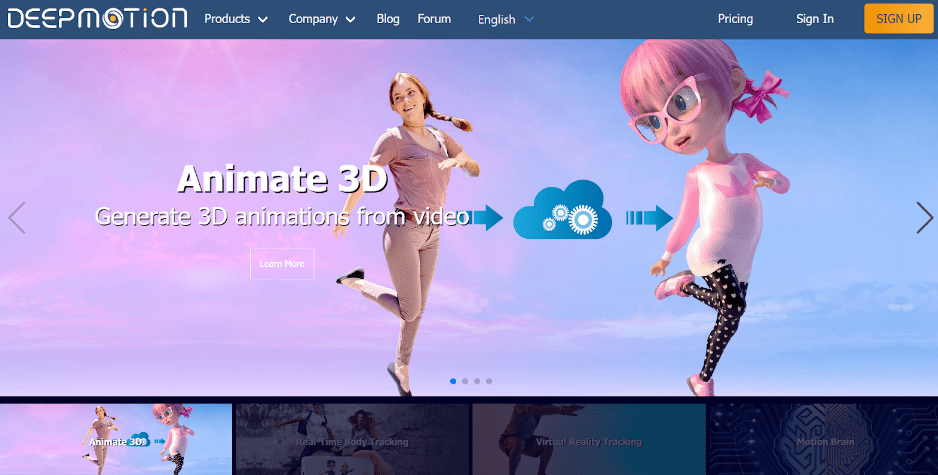Viewport: 938px width, 475px height.
Task: Click the Animate 3D headline text
Action: tap(282, 179)
